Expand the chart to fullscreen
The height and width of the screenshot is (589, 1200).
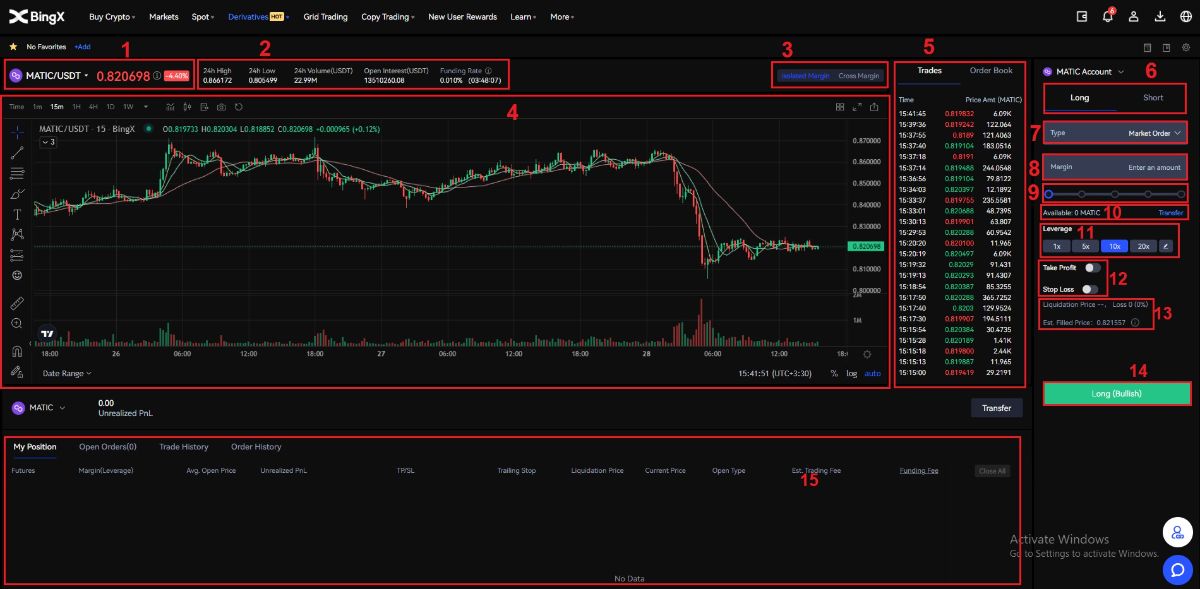pyautogui.click(x=857, y=108)
